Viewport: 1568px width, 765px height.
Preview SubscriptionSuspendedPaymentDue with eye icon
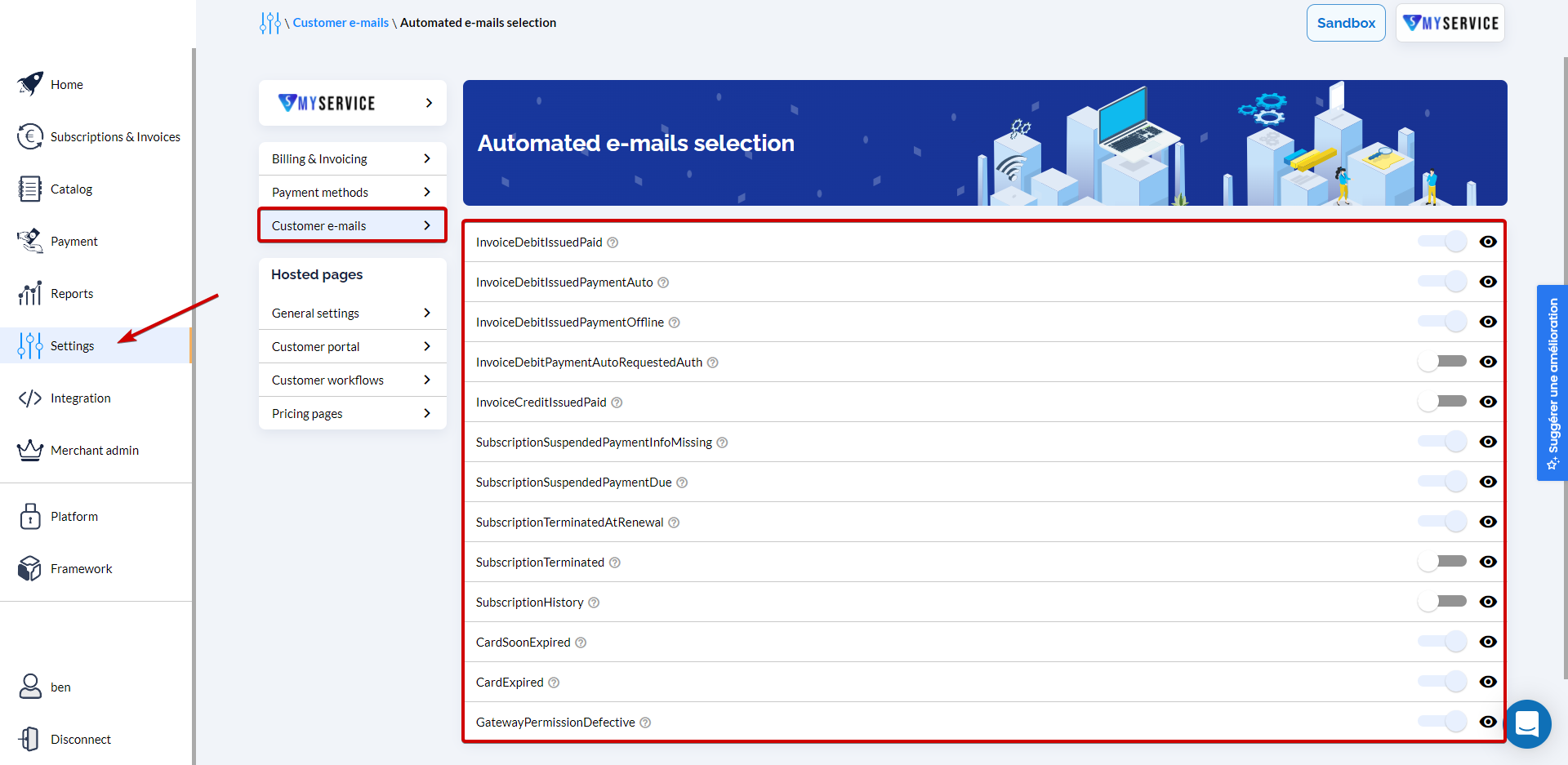[x=1488, y=482]
